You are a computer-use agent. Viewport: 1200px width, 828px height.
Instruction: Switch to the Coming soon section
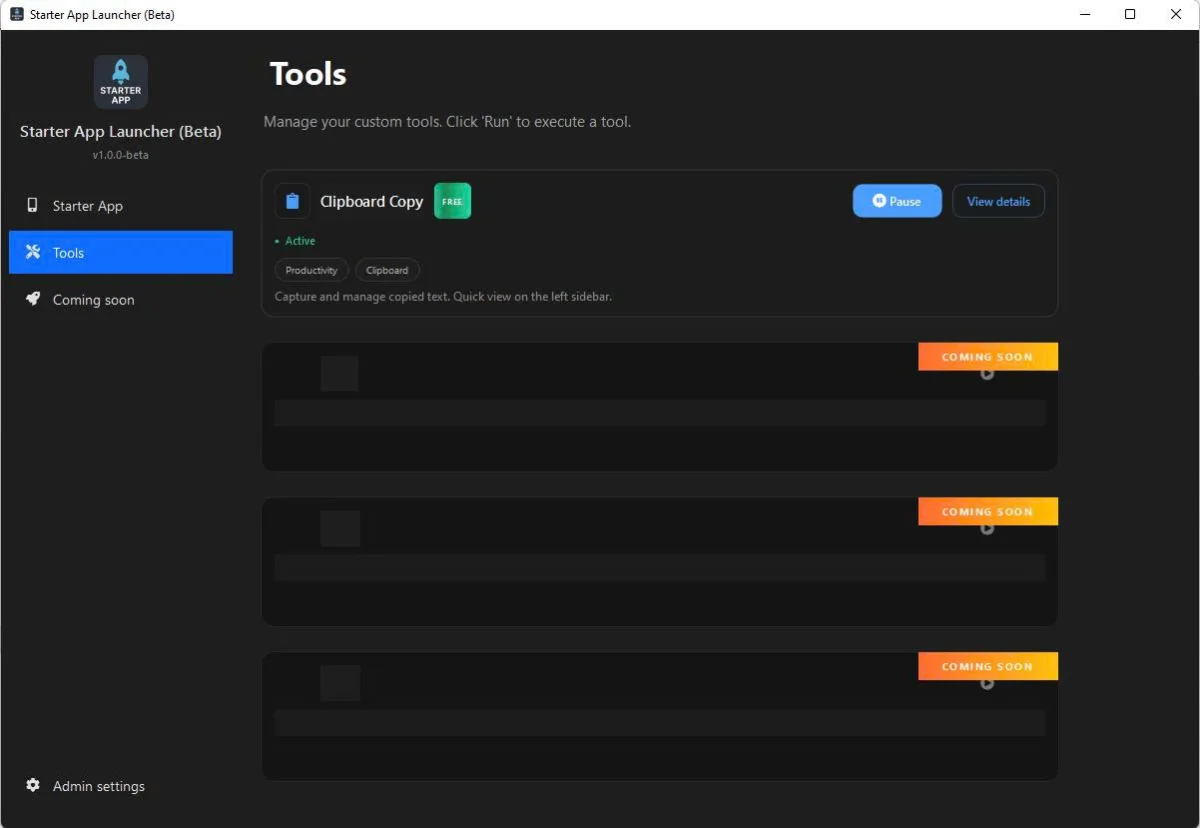pos(93,299)
